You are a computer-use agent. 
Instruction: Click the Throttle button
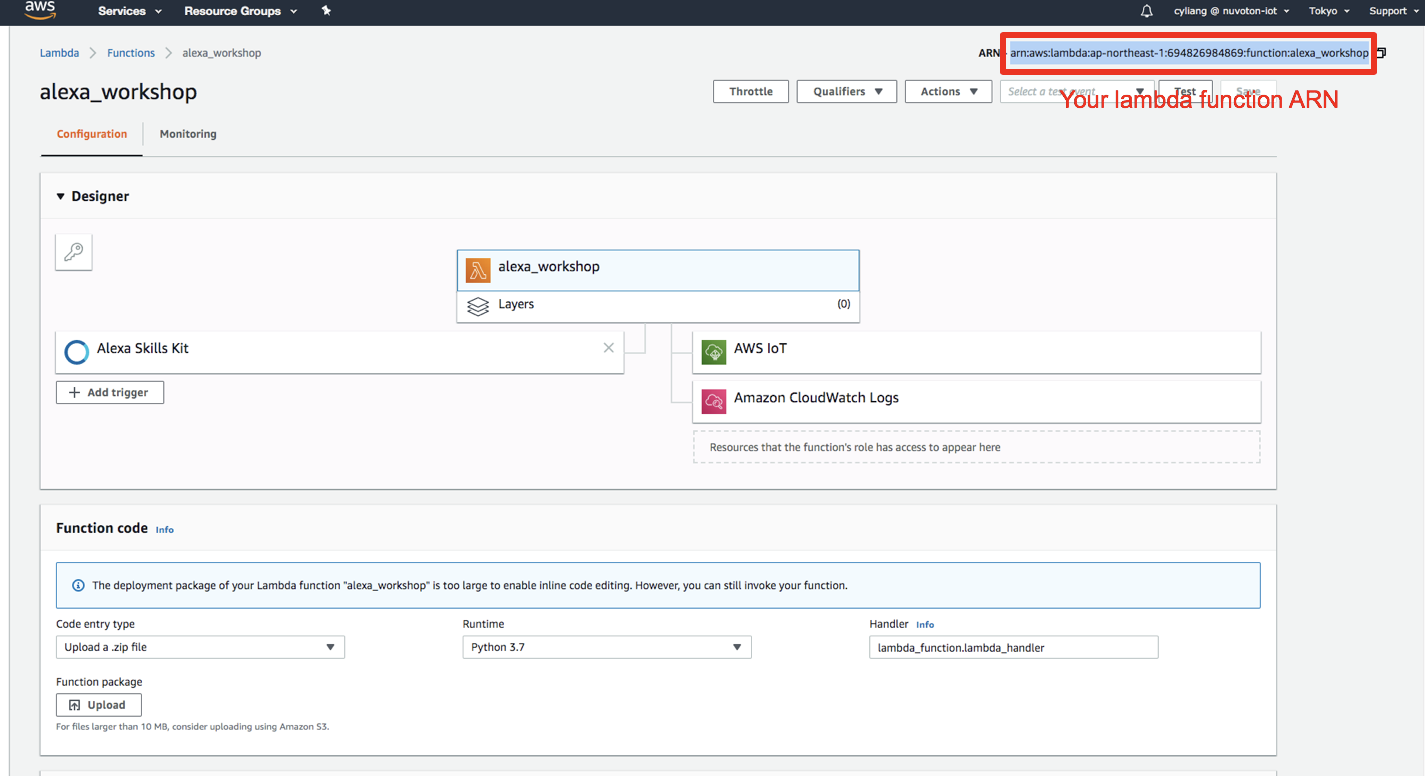tap(751, 91)
